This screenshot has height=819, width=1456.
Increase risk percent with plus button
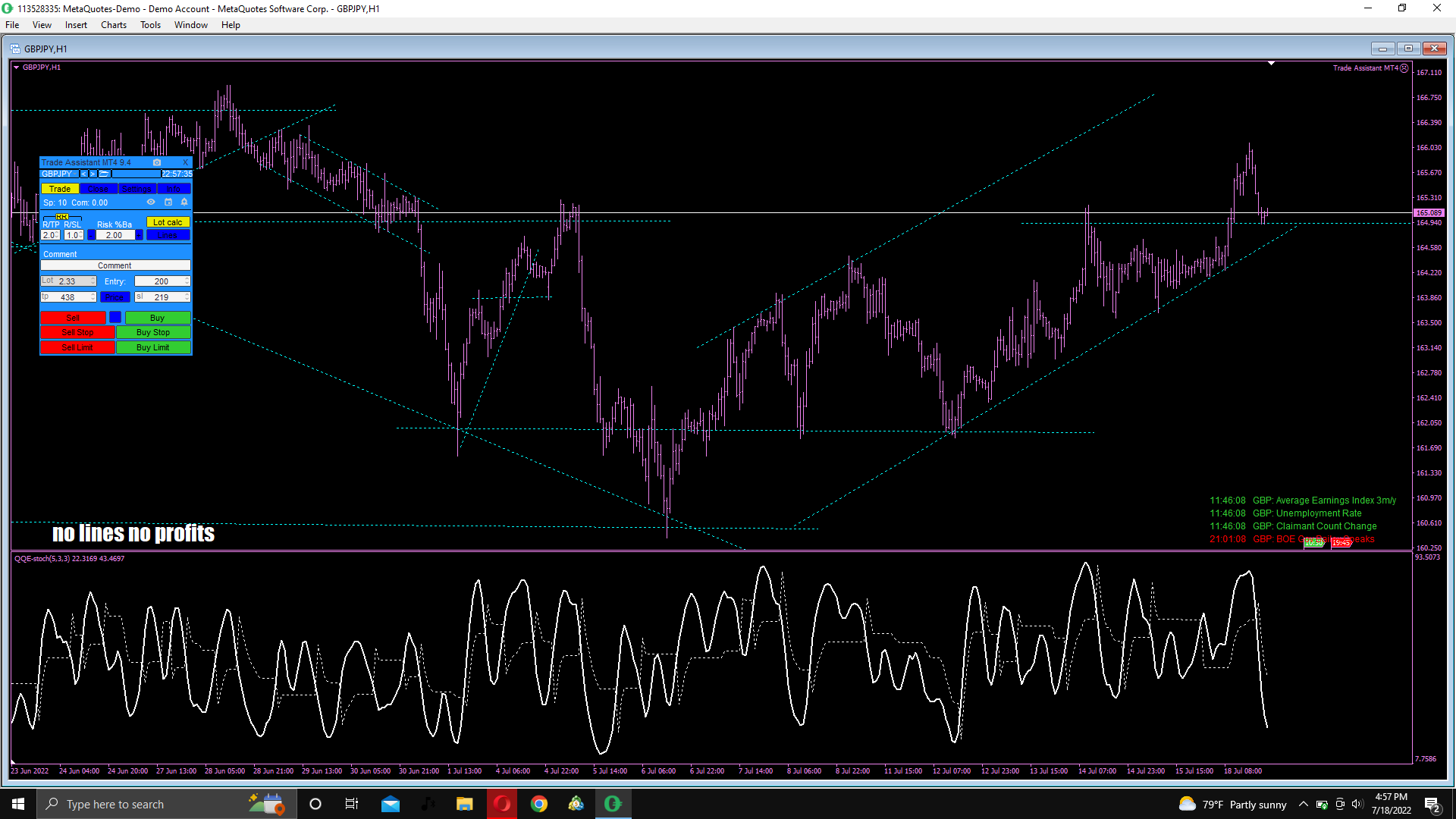139,235
